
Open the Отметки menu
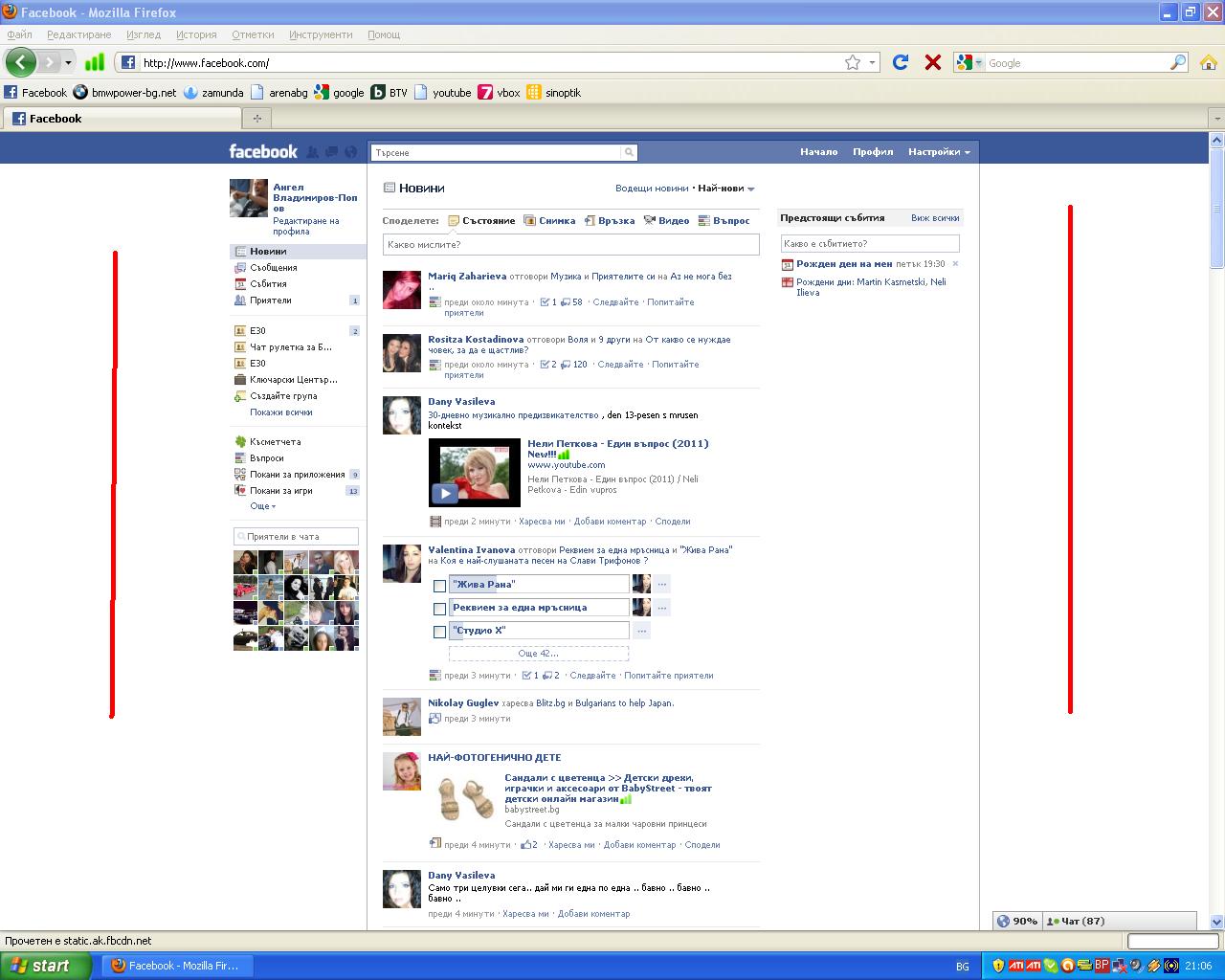coord(253,34)
